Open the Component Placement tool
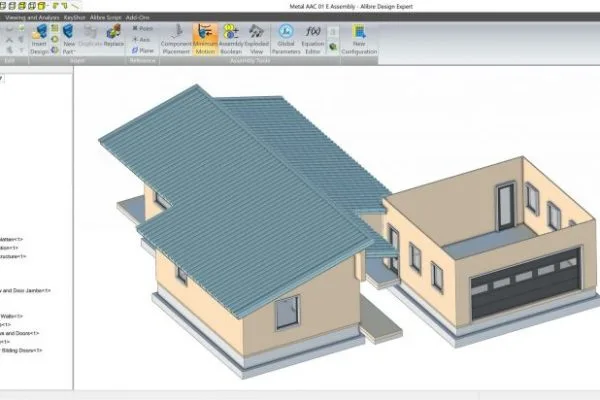Image resolution: width=600 pixels, height=400 pixels. point(176,39)
